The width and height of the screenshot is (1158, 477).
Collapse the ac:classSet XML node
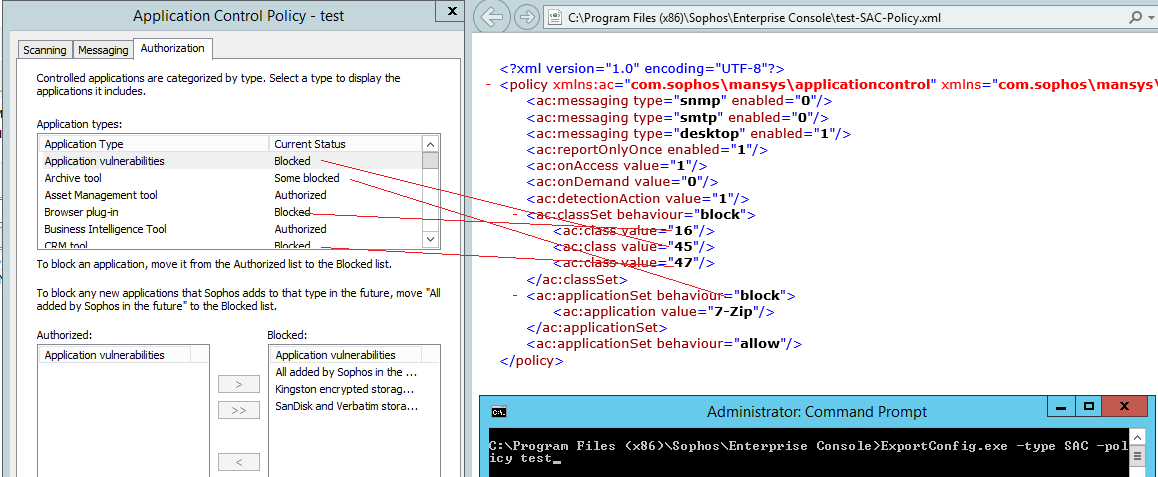pos(516,214)
